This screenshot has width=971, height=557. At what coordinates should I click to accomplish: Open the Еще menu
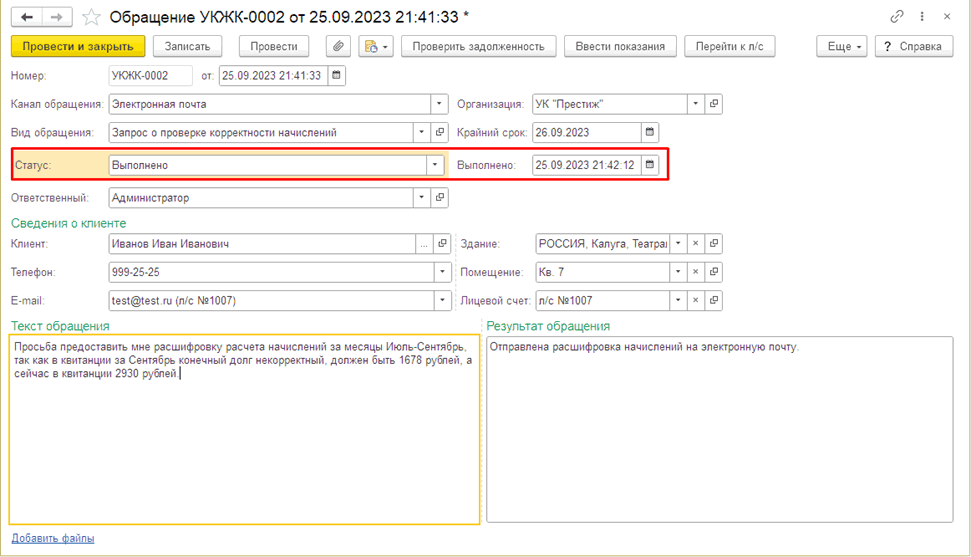coord(840,46)
